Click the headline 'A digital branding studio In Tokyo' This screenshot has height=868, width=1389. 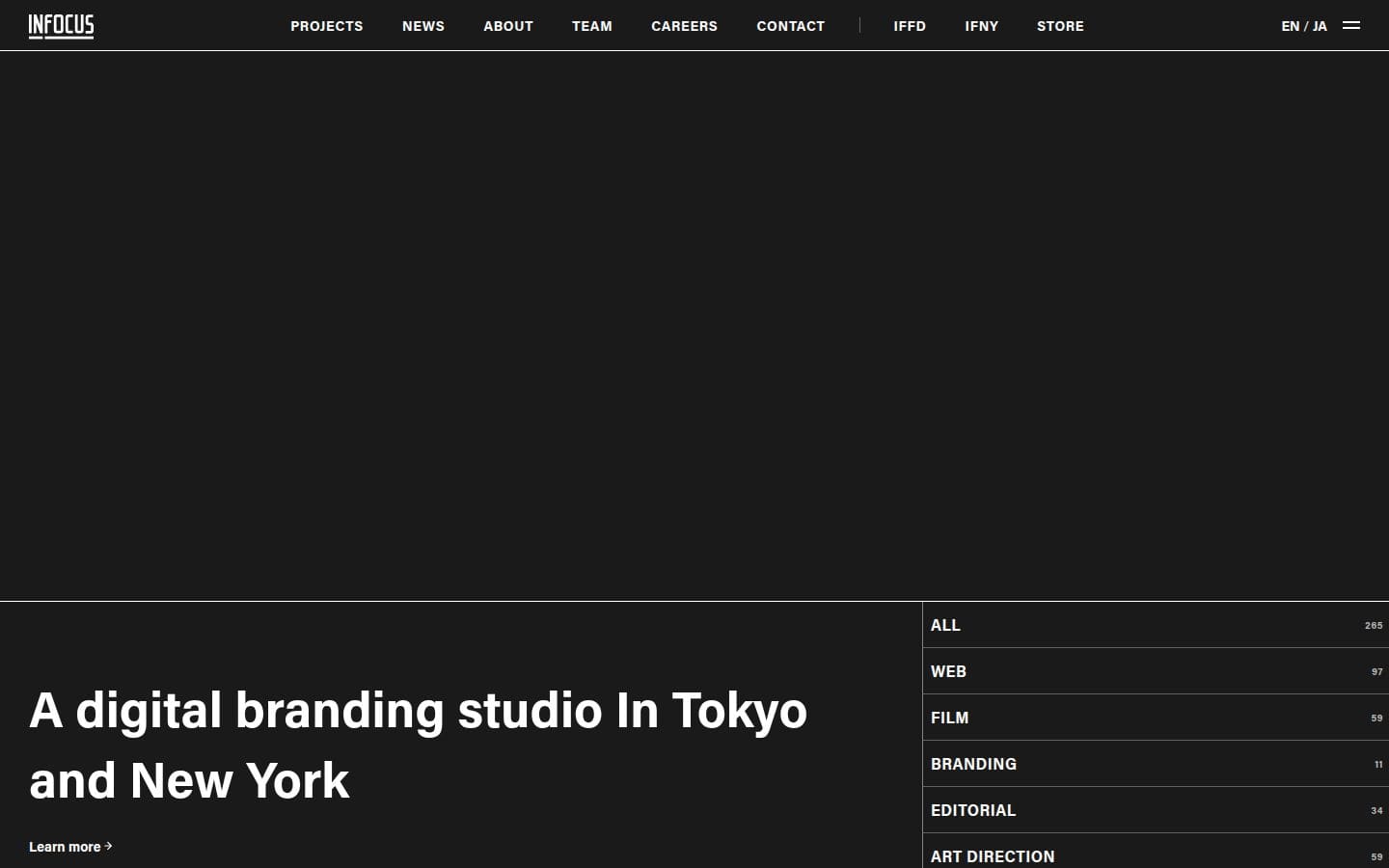point(418,711)
